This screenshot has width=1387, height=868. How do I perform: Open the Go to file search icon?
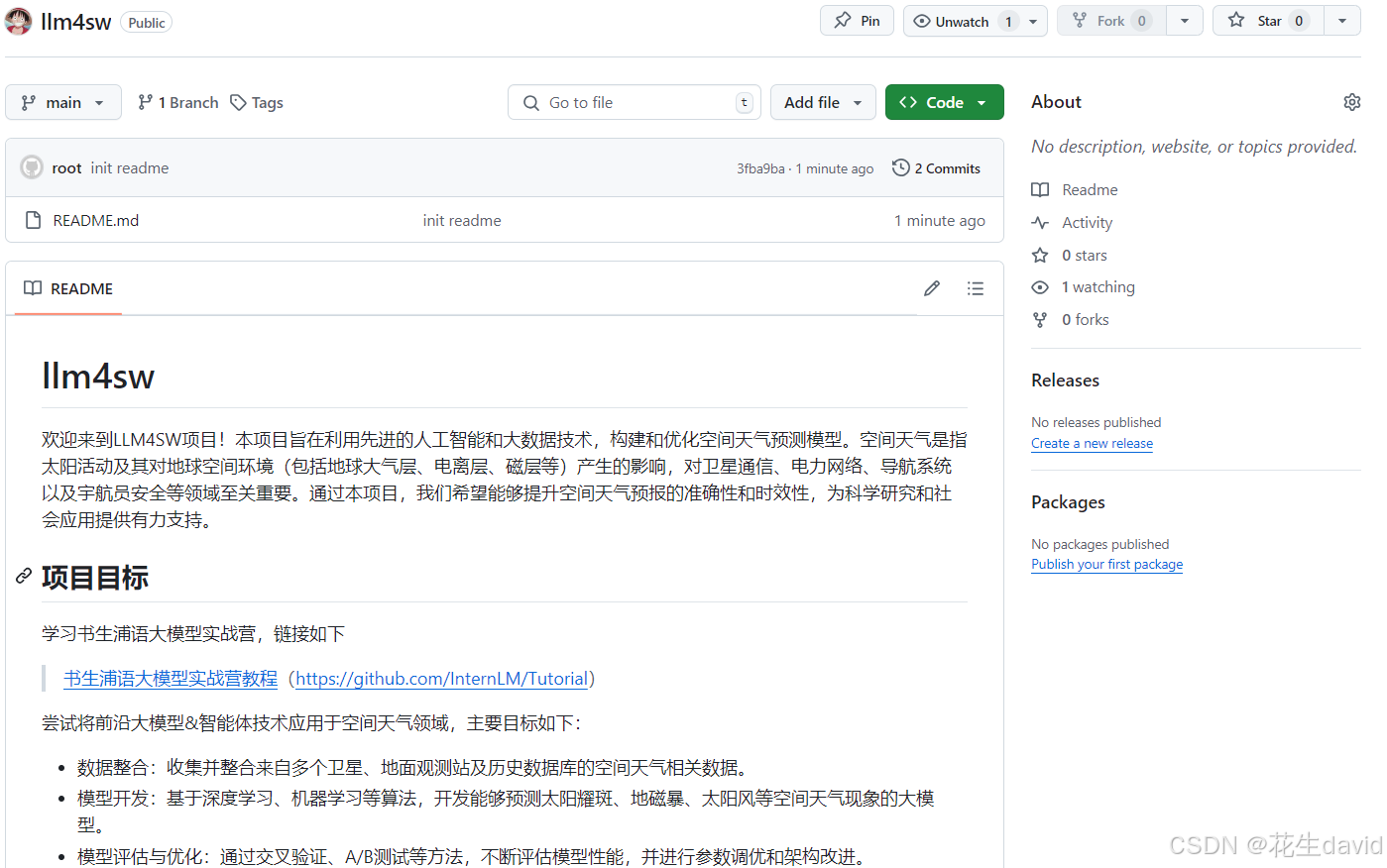[x=531, y=102]
